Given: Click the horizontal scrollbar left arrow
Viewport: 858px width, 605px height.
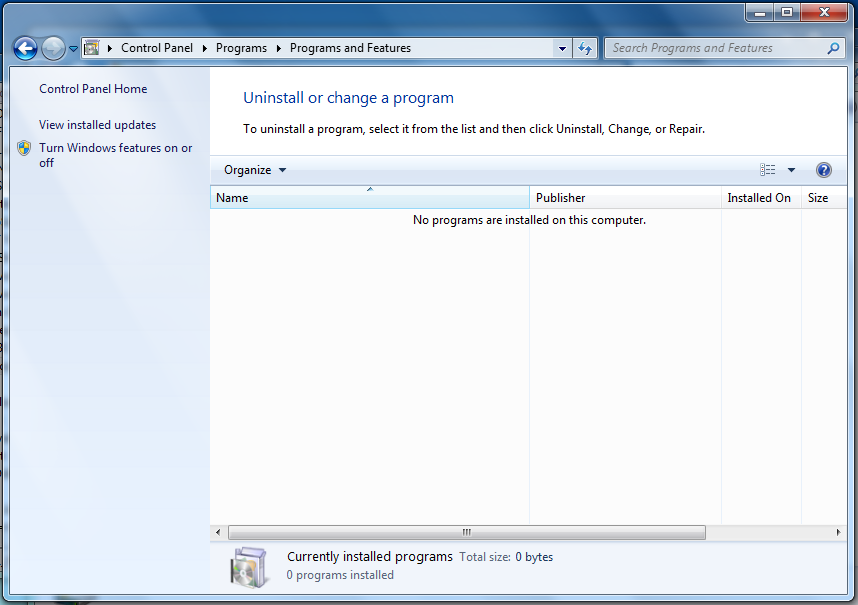Looking at the screenshot, I should [x=218, y=532].
